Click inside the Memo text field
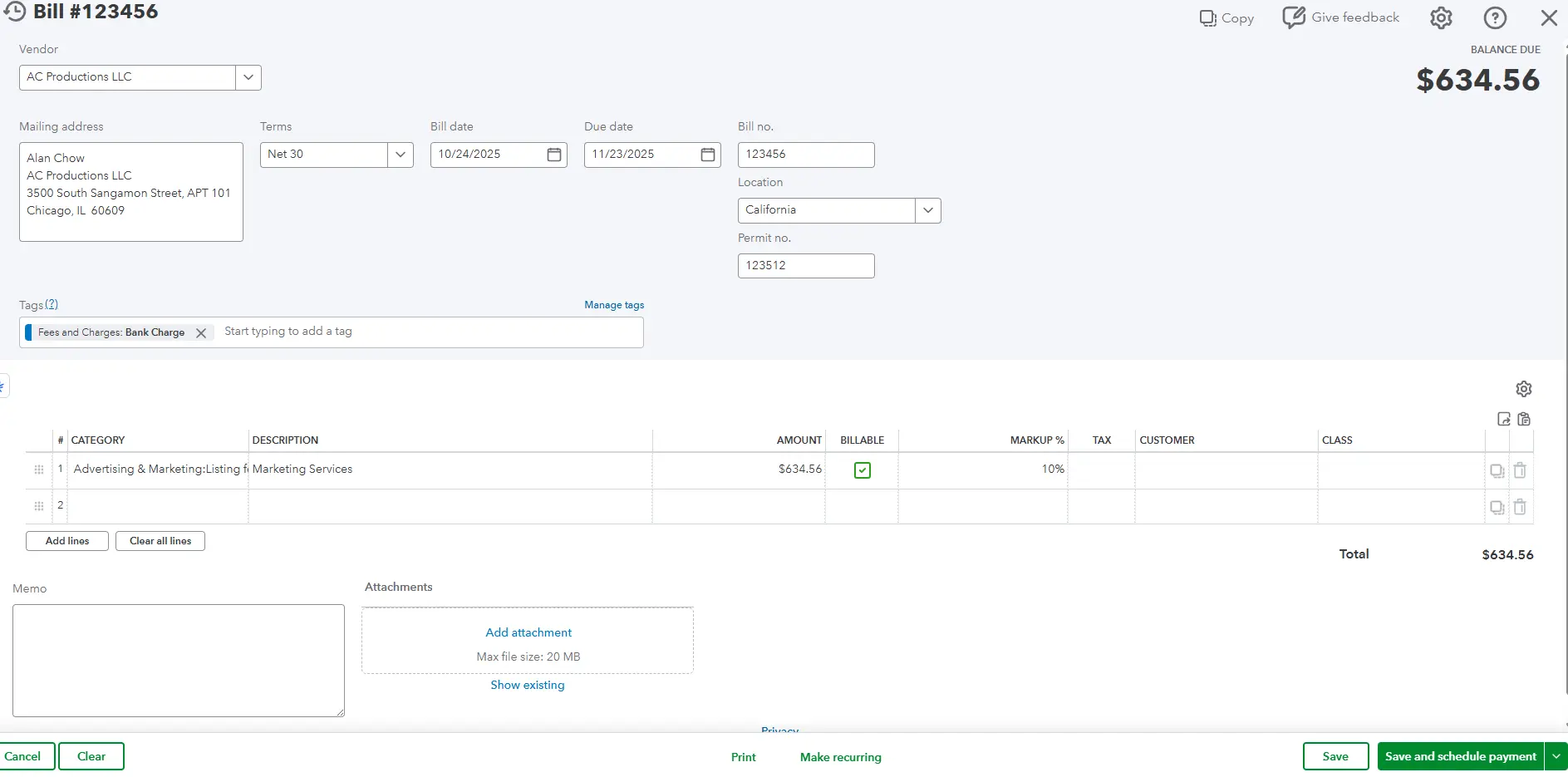 coord(178,661)
